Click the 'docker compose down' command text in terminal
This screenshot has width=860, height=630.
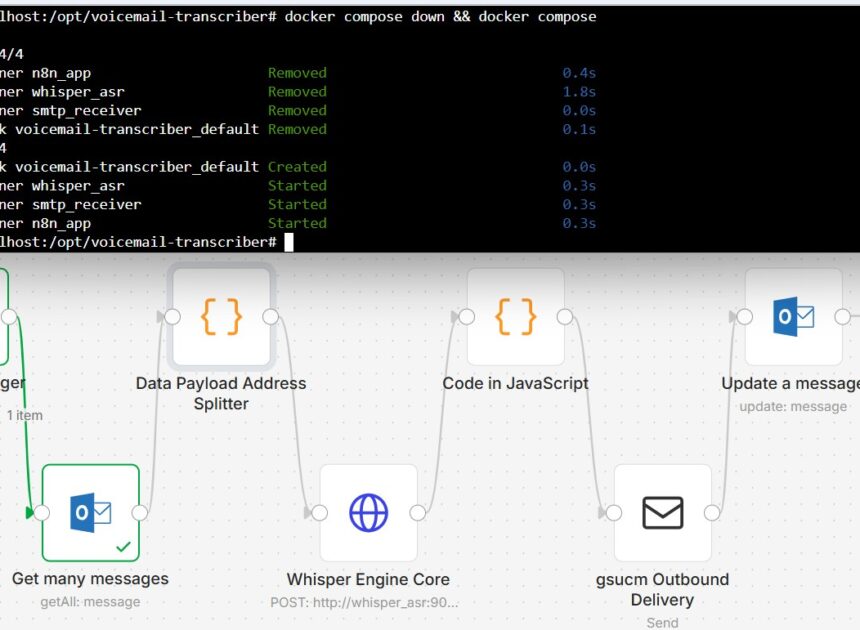364,16
